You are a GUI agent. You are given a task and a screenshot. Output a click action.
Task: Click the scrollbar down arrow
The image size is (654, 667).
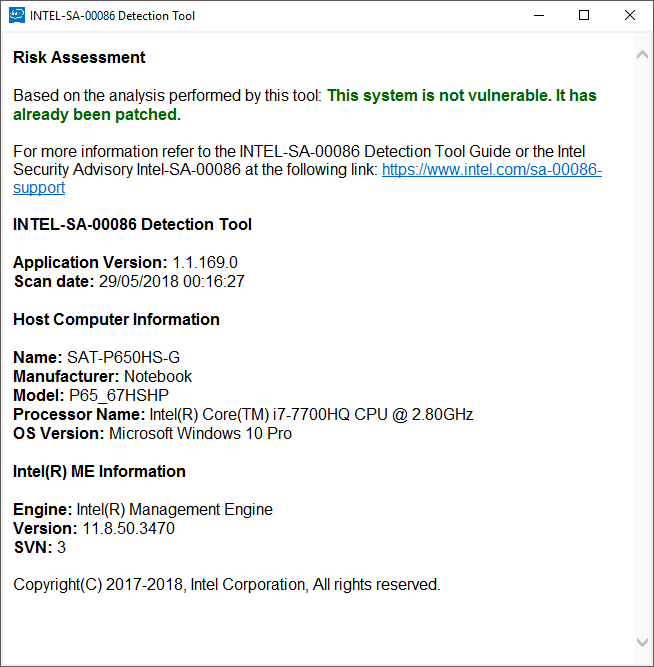[x=642, y=642]
